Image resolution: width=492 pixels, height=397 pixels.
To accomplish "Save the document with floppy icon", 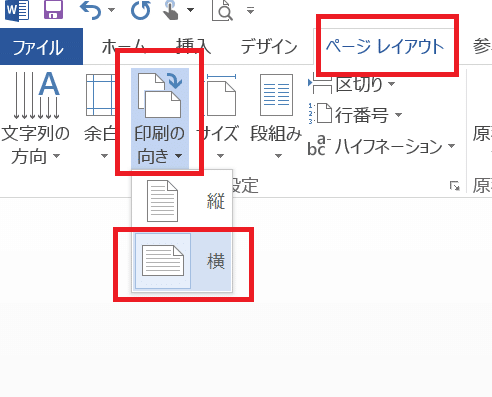I will (53, 9).
